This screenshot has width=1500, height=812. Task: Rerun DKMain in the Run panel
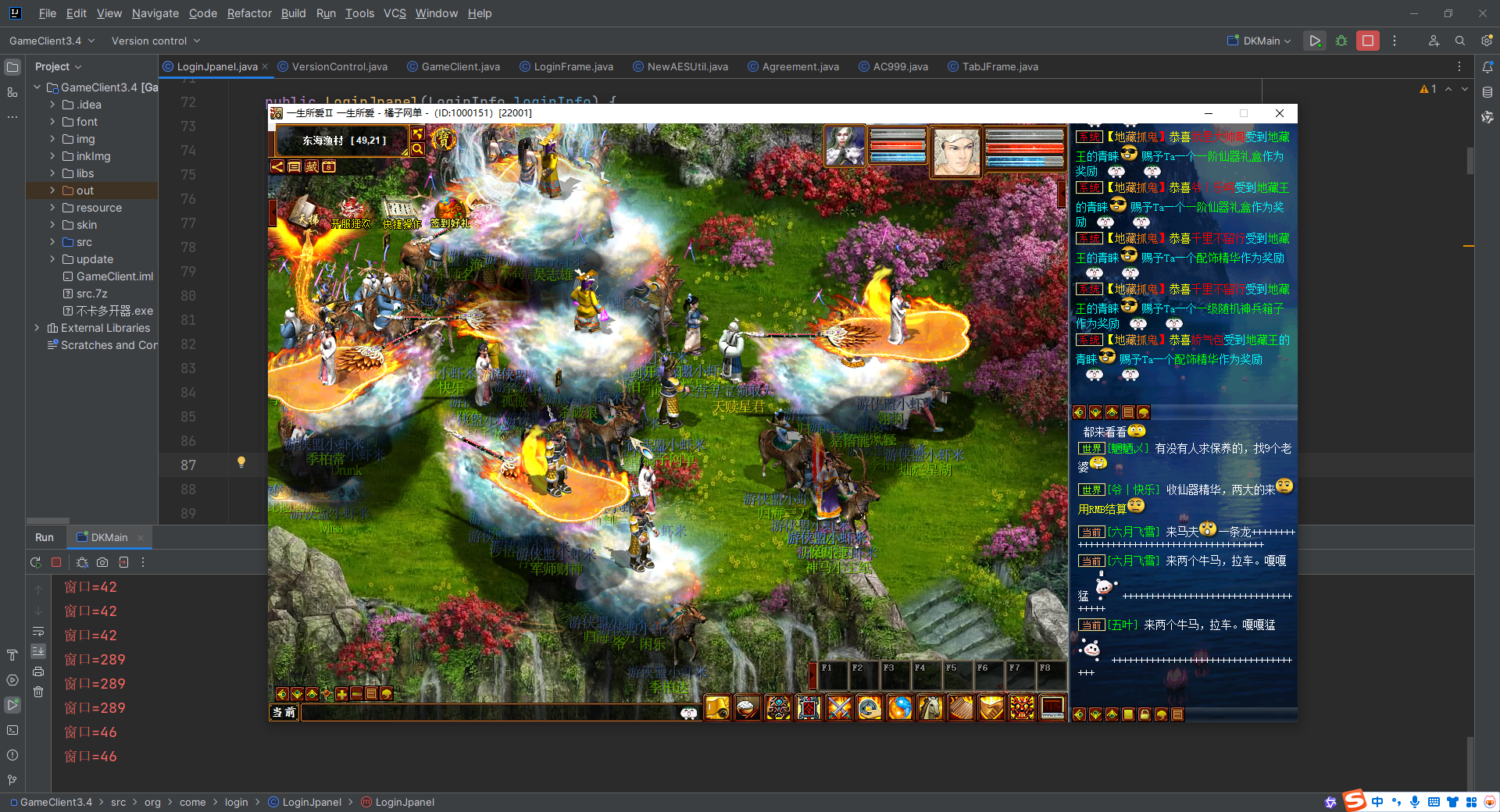35,562
